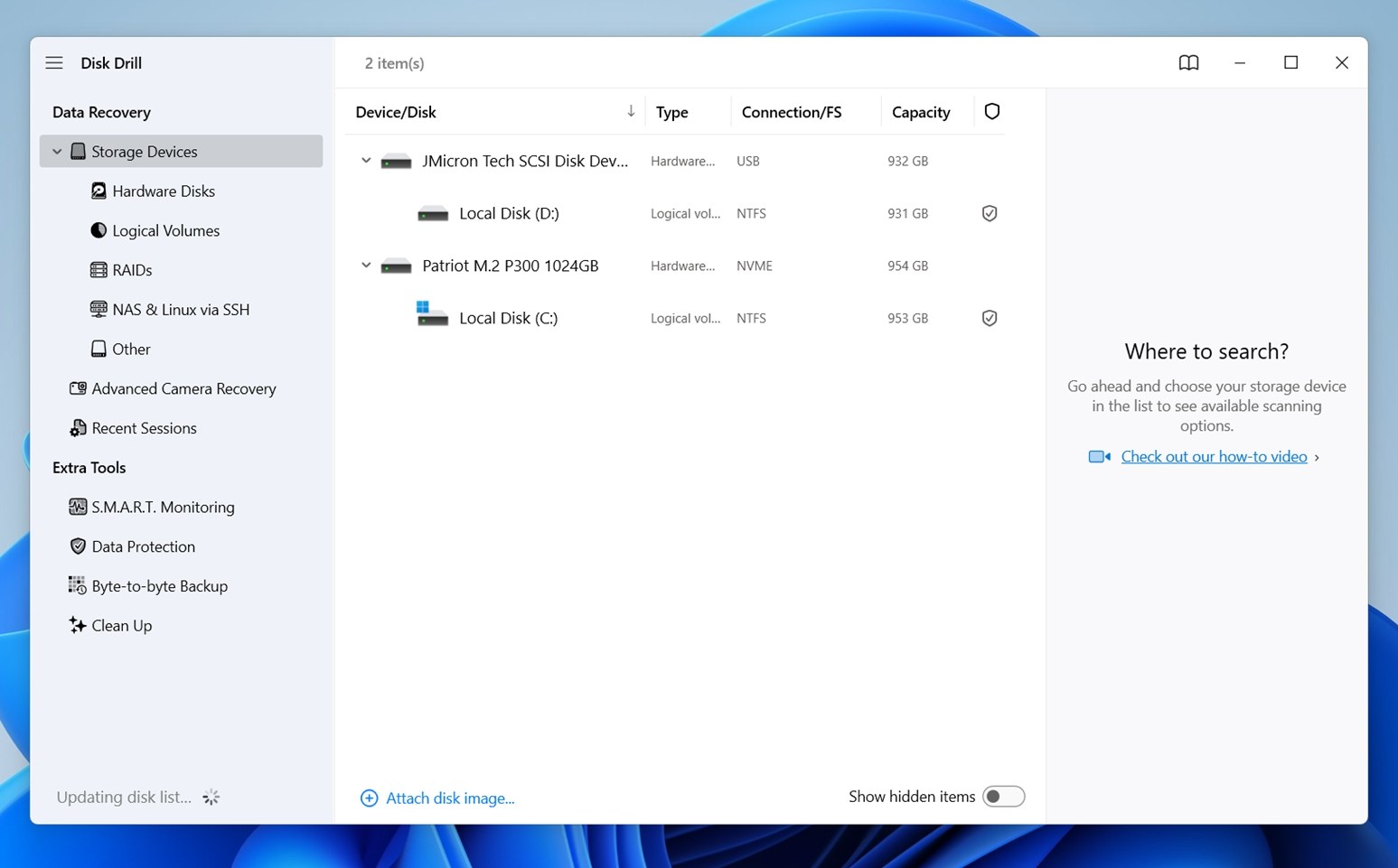Toggle the Show hidden items switch
This screenshot has width=1398, height=868.
click(x=1003, y=797)
